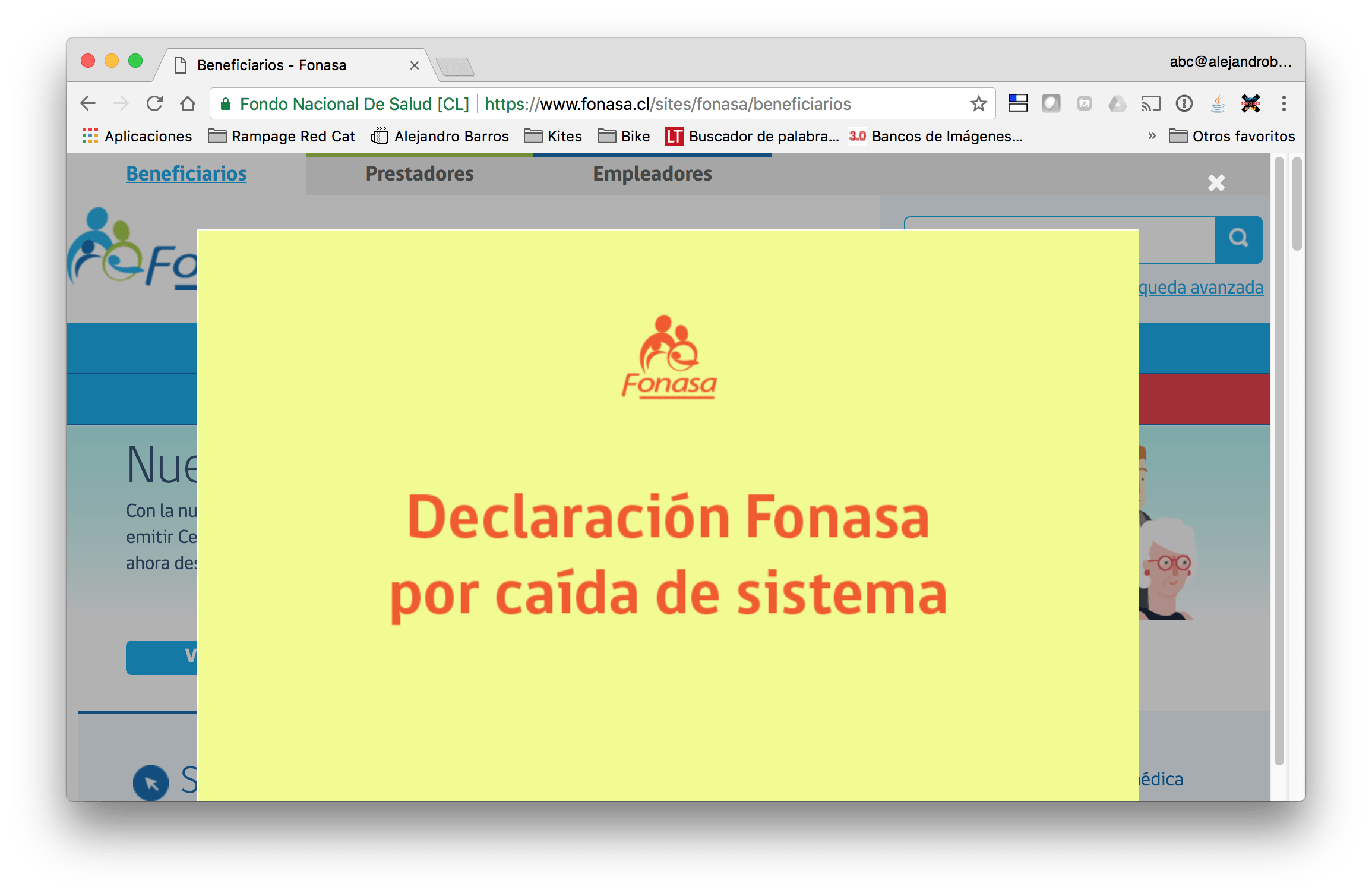Viewport: 1372px width, 896px height.
Task: Click the small faded extension icon
Action: click(1084, 104)
